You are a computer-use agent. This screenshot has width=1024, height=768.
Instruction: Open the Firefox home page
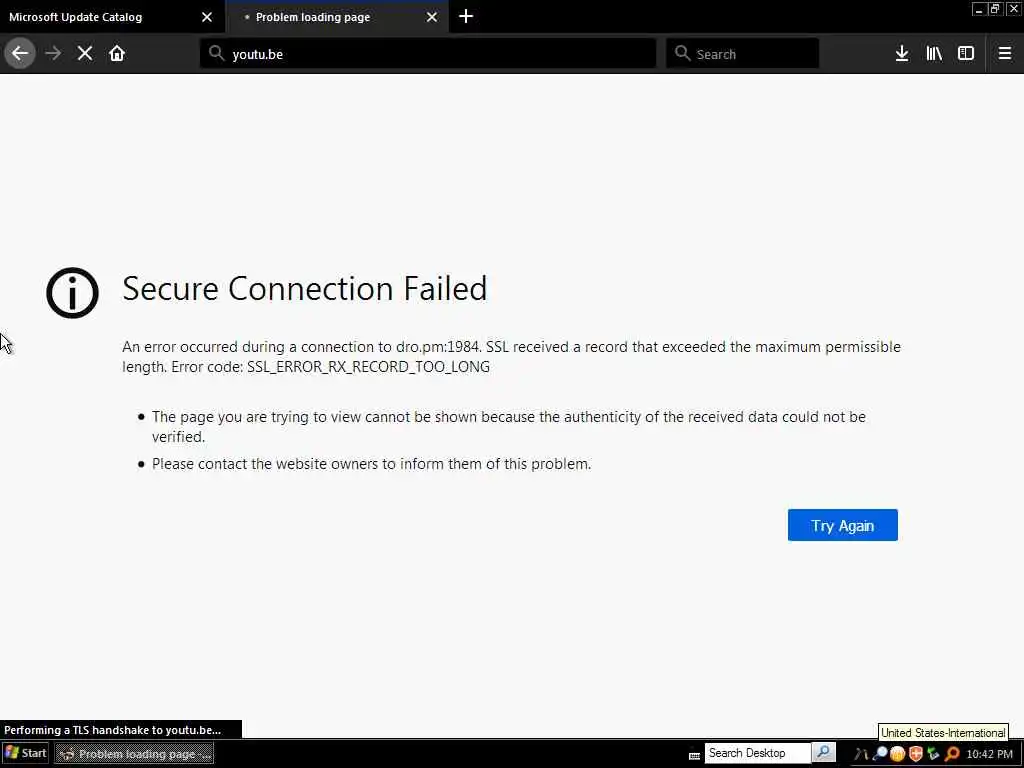pyautogui.click(x=117, y=53)
